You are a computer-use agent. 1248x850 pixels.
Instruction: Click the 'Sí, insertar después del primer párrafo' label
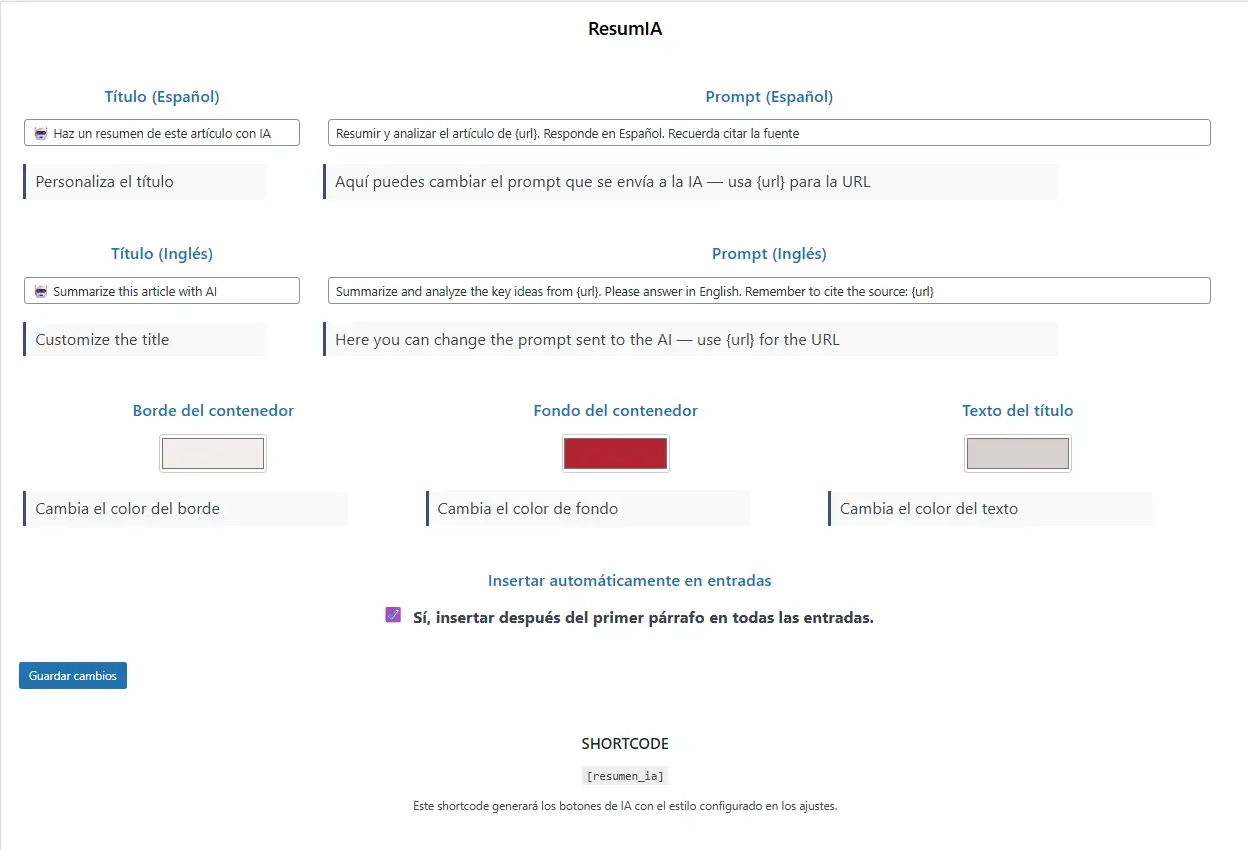(643, 618)
